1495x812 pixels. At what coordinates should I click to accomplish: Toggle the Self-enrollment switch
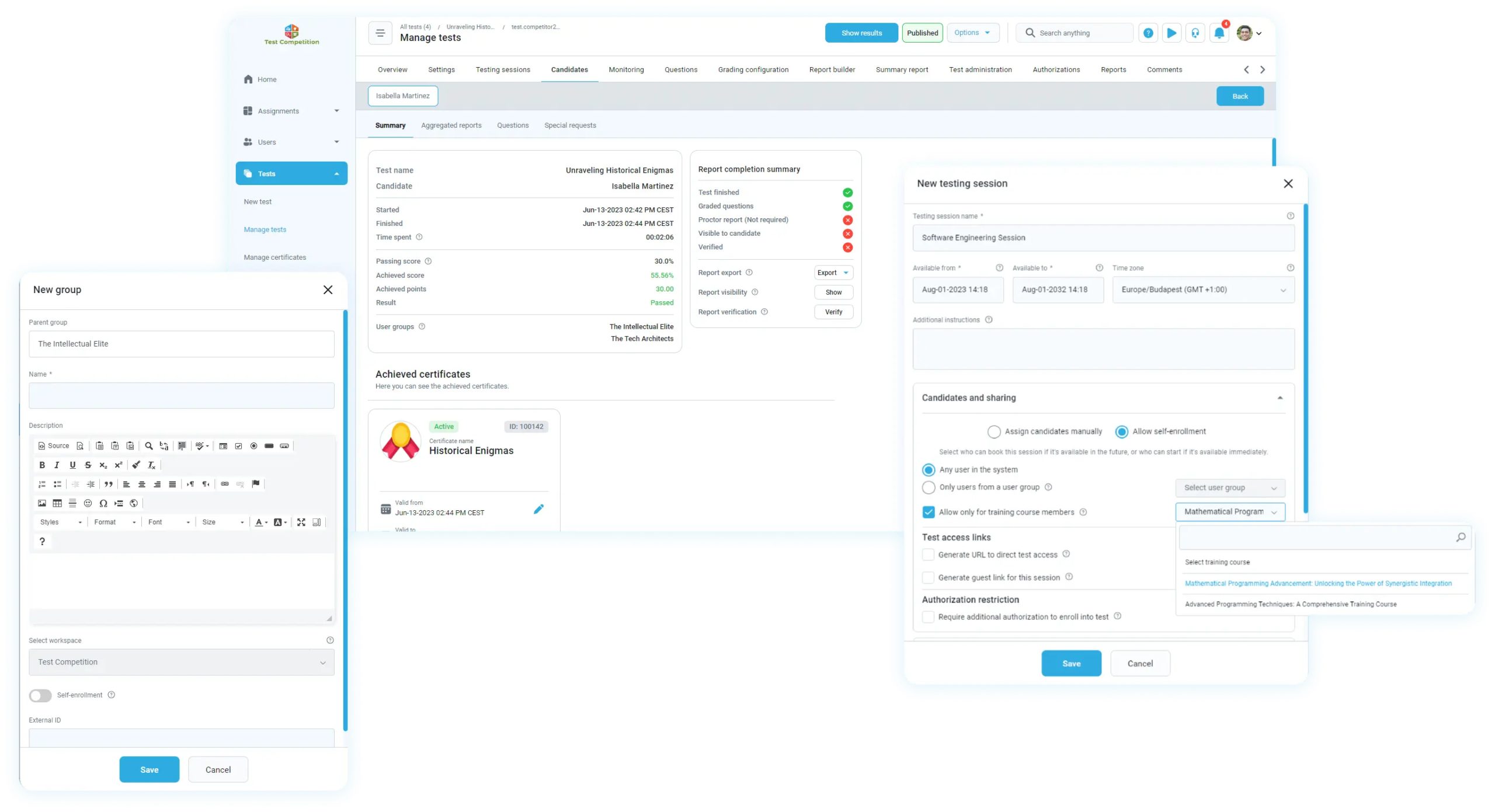[40, 695]
